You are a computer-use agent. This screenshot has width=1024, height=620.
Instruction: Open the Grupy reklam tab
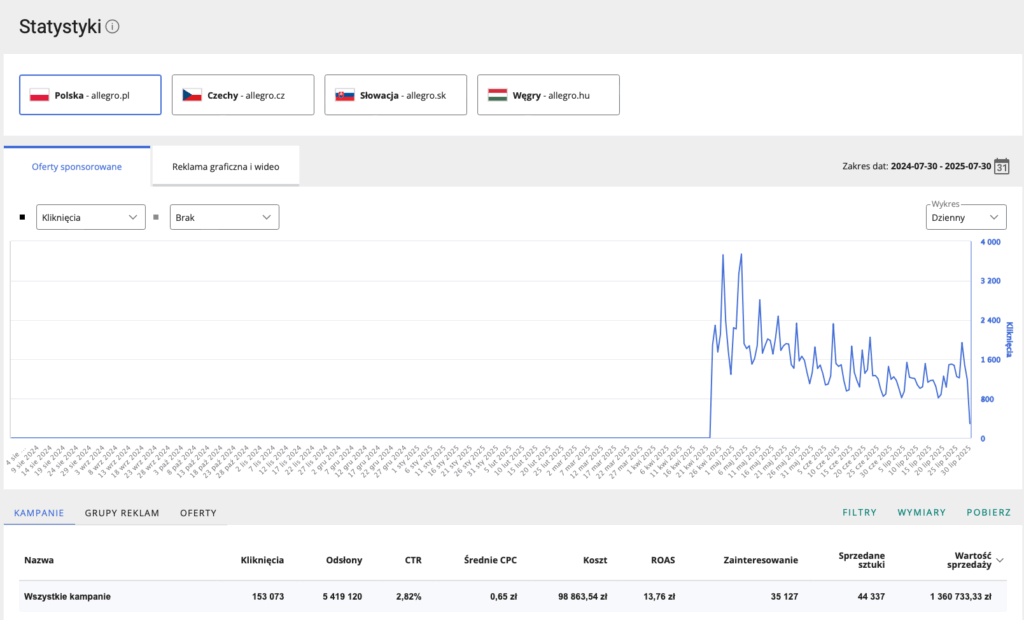point(122,513)
